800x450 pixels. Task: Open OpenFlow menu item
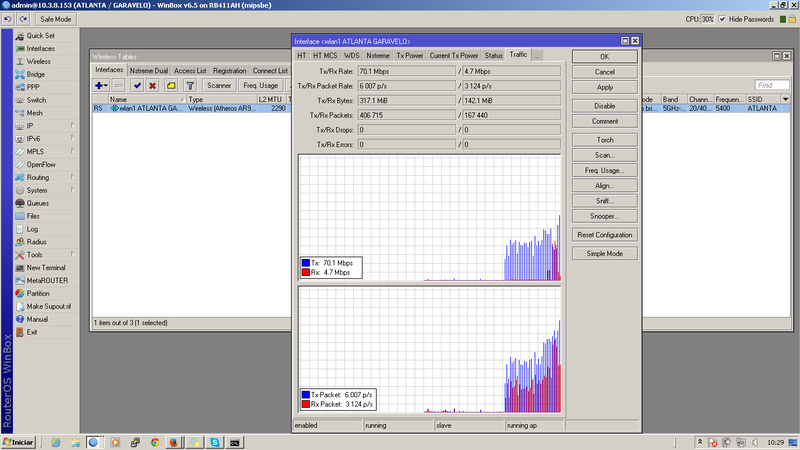click(41, 164)
